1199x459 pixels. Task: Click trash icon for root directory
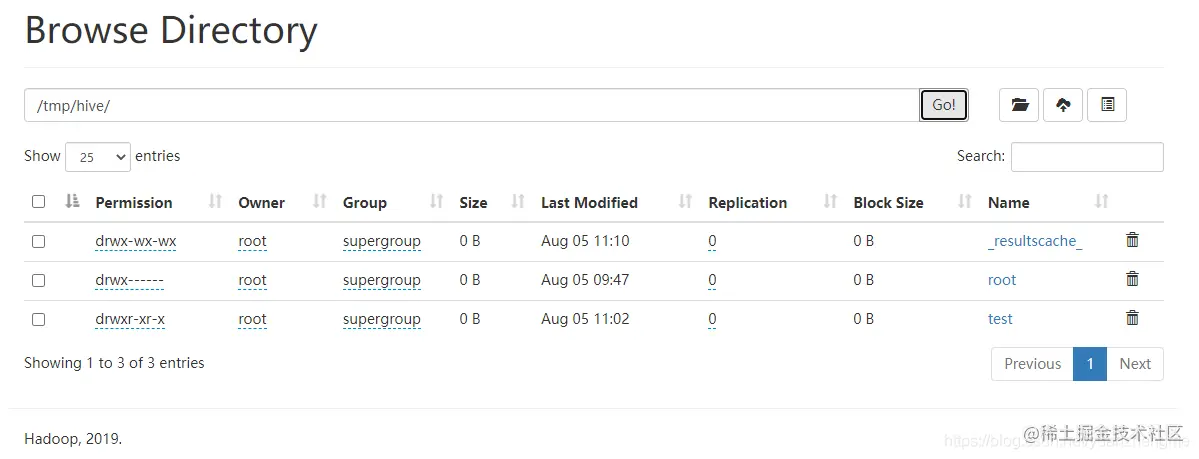click(1132, 279)
